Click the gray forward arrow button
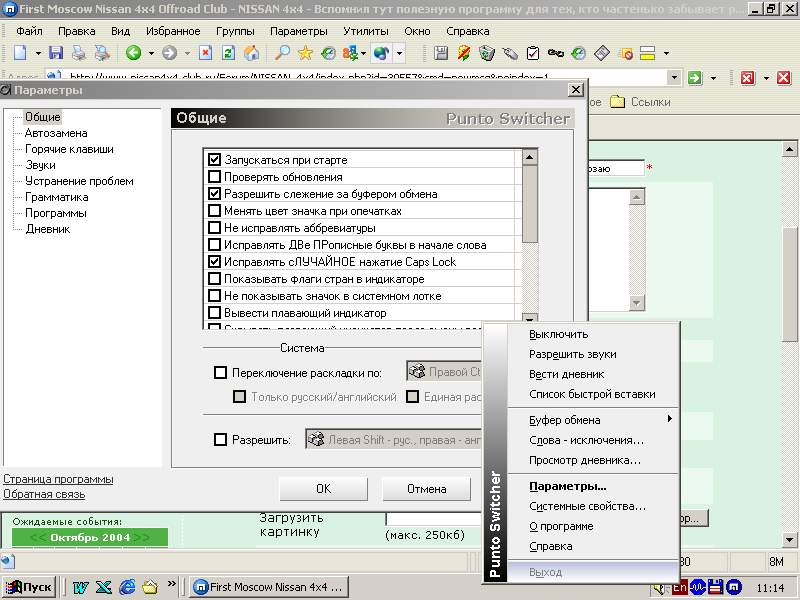The height and width of the screenshot is (600, 800). pos(169,53)
